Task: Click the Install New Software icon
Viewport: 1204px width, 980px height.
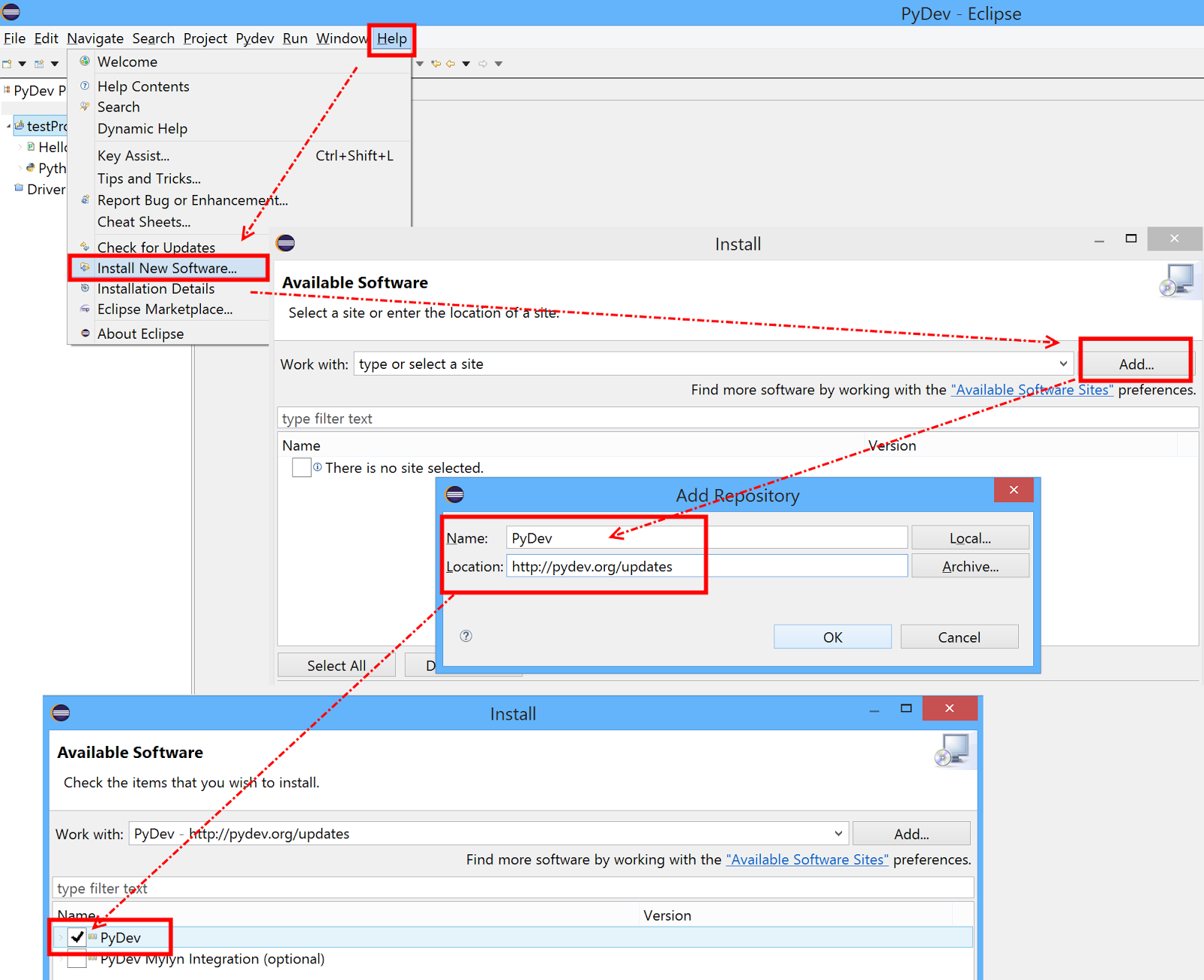Action: point(85,267)
